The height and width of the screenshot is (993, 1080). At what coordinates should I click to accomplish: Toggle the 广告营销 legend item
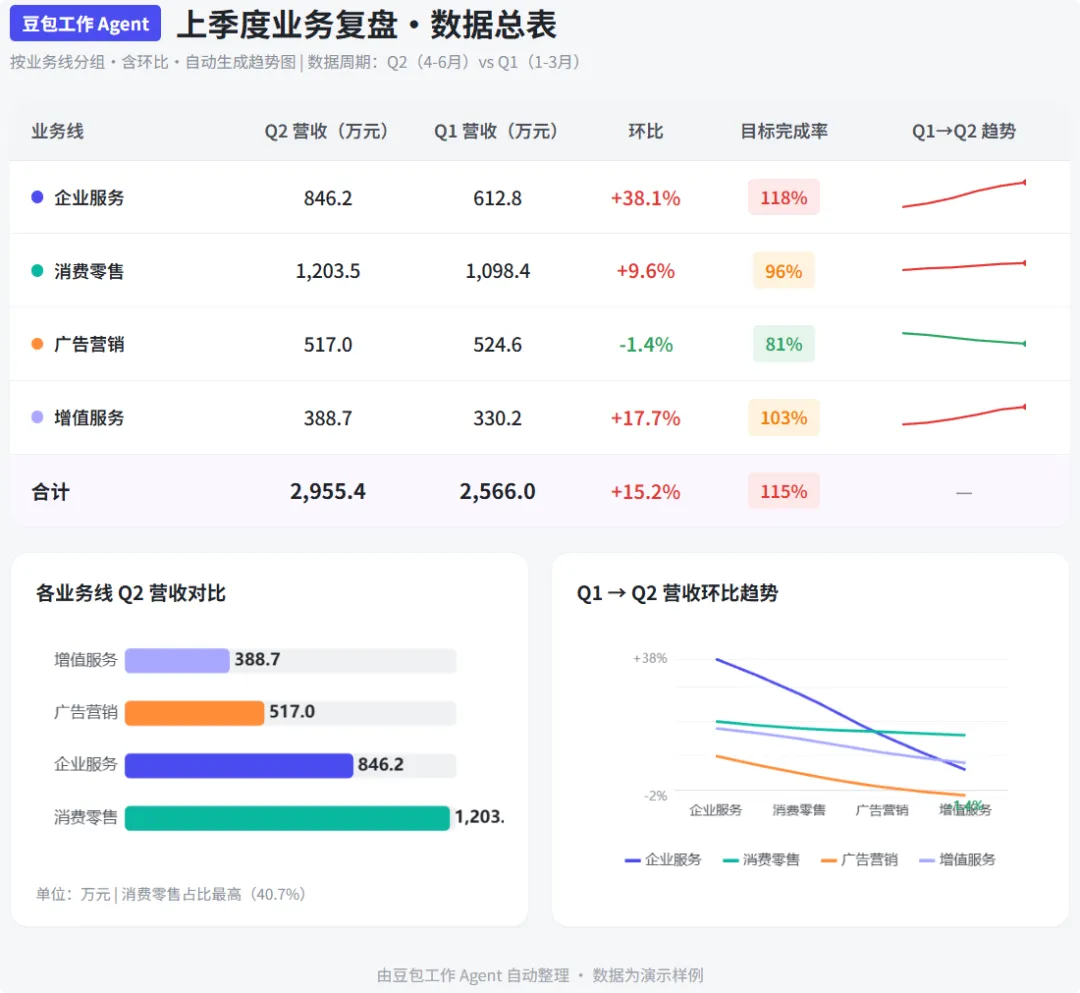[860, 859]
